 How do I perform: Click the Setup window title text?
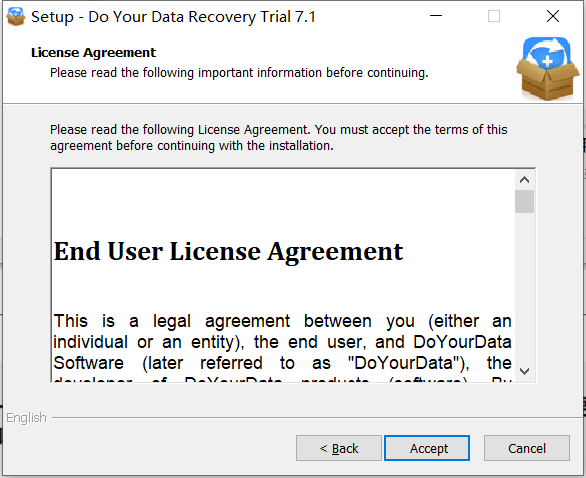pyautogui.click(x=173, y=17)
